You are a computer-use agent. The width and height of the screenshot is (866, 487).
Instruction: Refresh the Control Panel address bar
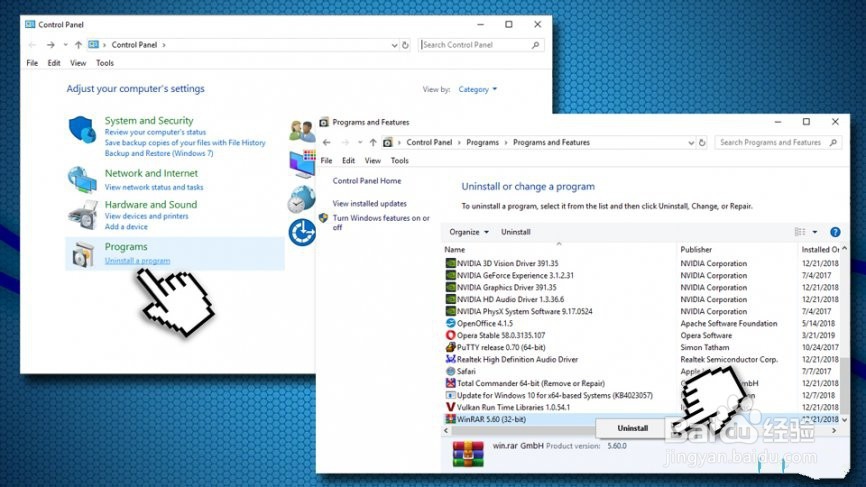coord(405,45)
